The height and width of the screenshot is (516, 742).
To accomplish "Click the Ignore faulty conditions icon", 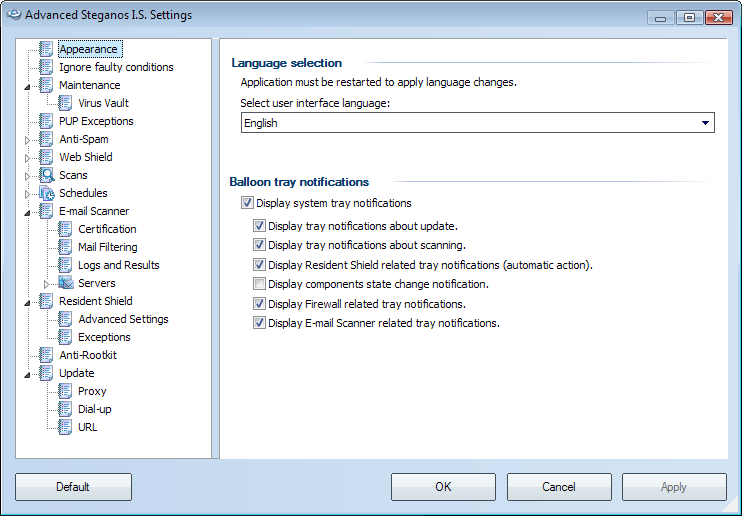I will tap(46, 67).
